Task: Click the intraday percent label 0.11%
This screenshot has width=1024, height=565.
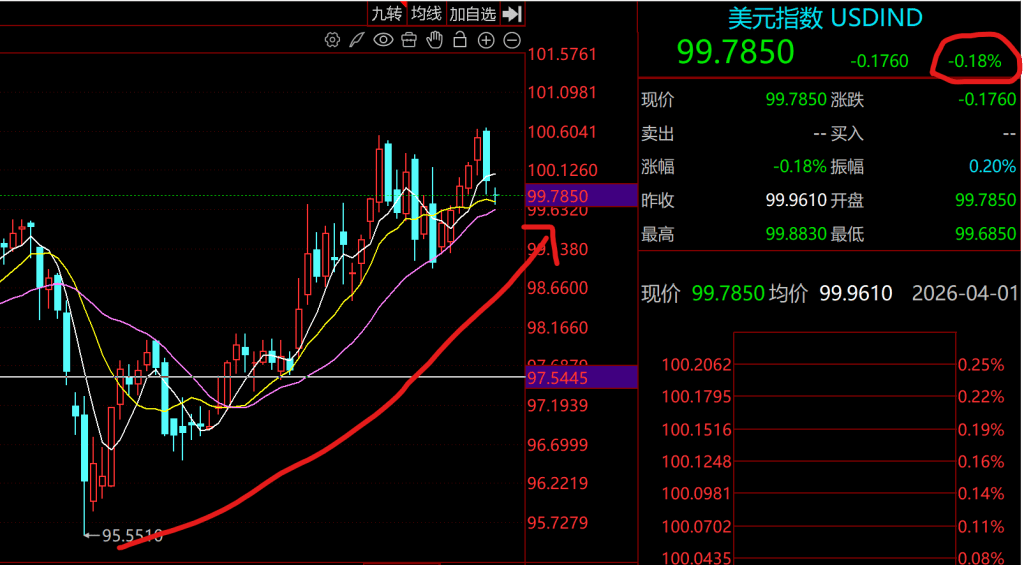Action: (981, 526)
